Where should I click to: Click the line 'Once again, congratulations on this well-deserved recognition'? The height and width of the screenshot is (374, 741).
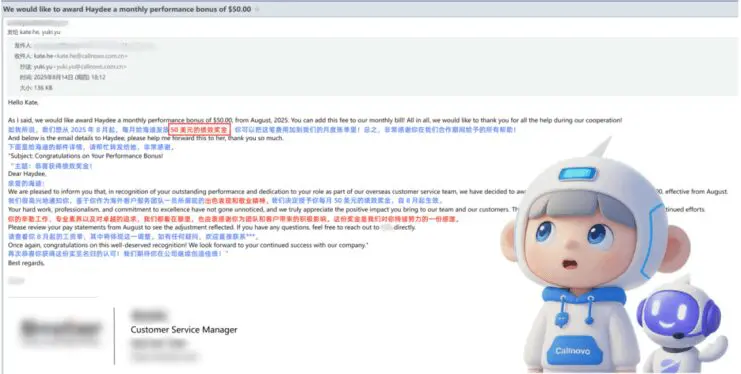click(x=188, y=245)
